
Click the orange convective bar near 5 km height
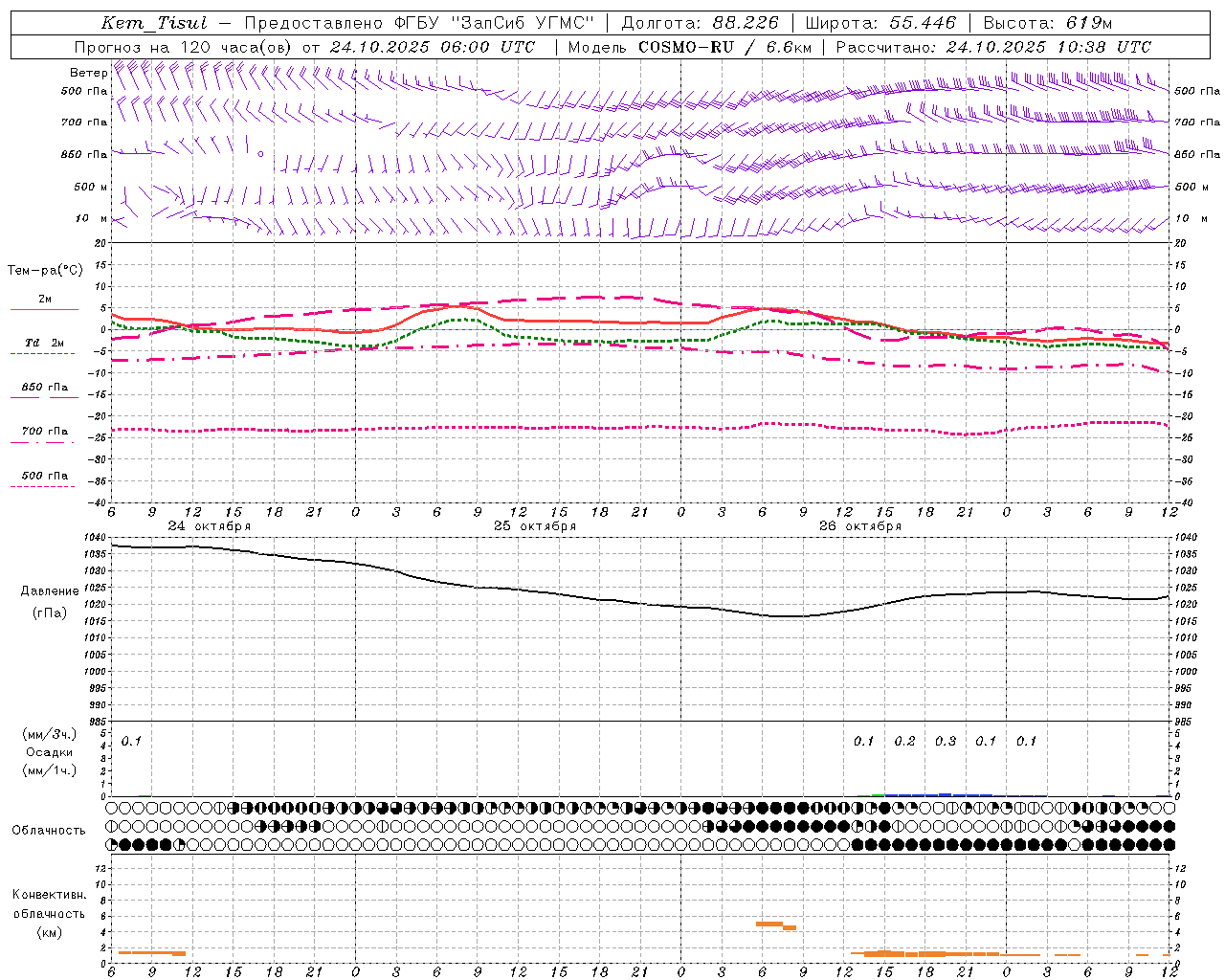769,924
